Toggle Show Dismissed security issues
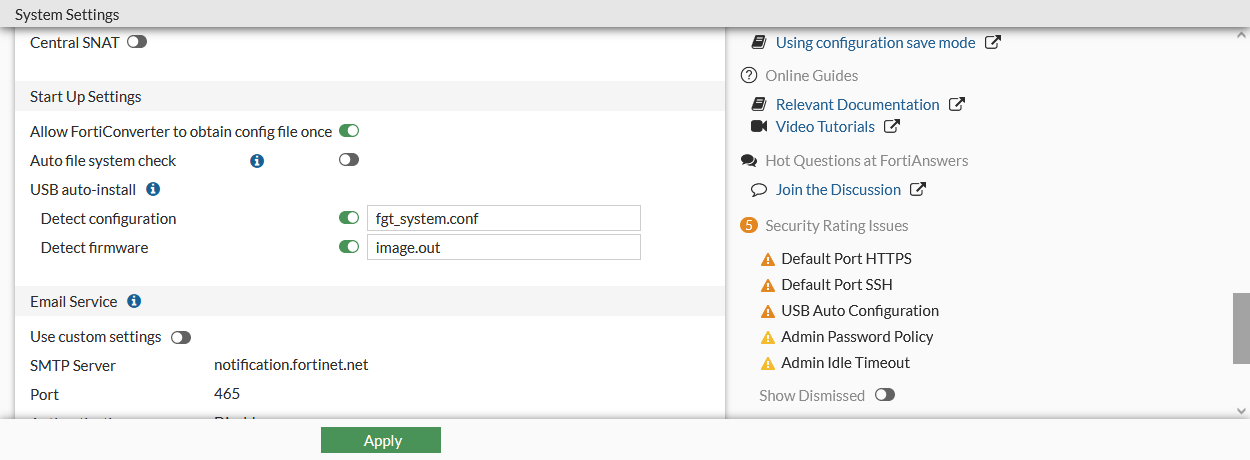Screen dimensions: 1250x460 point(885,395)
